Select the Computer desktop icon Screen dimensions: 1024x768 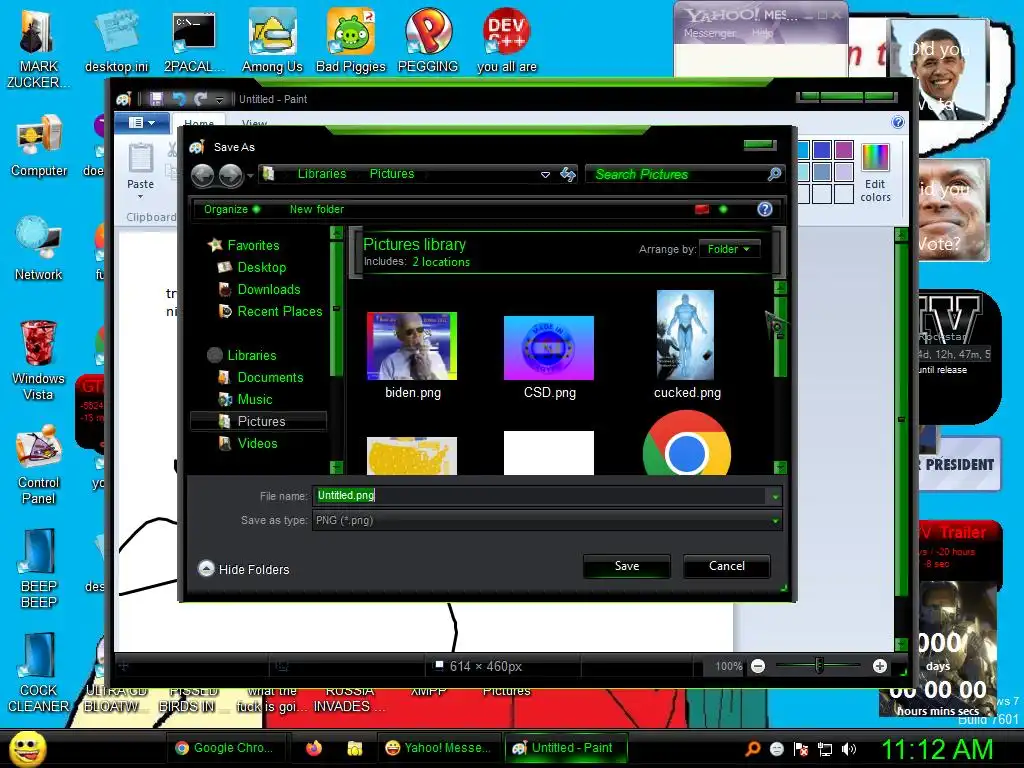click(x=39, y=145)
